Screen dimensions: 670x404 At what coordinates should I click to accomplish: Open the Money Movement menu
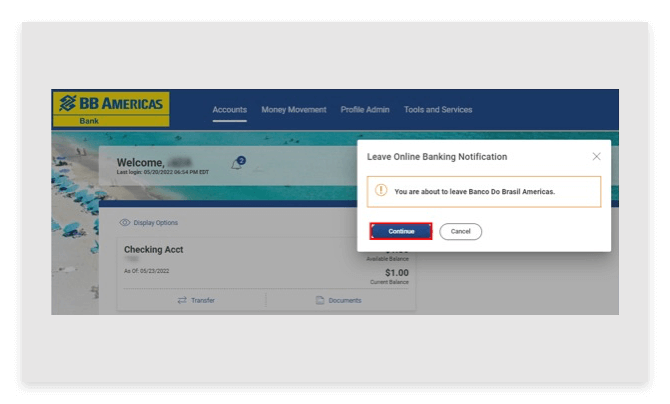[x=294, y=109]
